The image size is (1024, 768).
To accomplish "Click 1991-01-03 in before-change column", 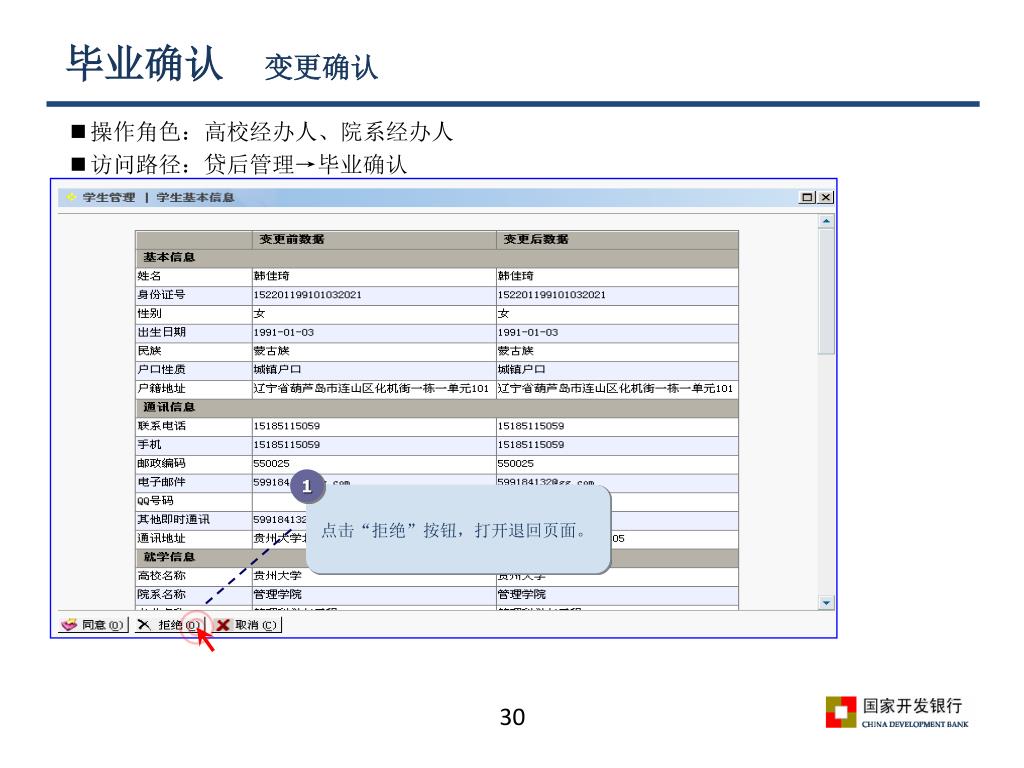I will [283, 332].
